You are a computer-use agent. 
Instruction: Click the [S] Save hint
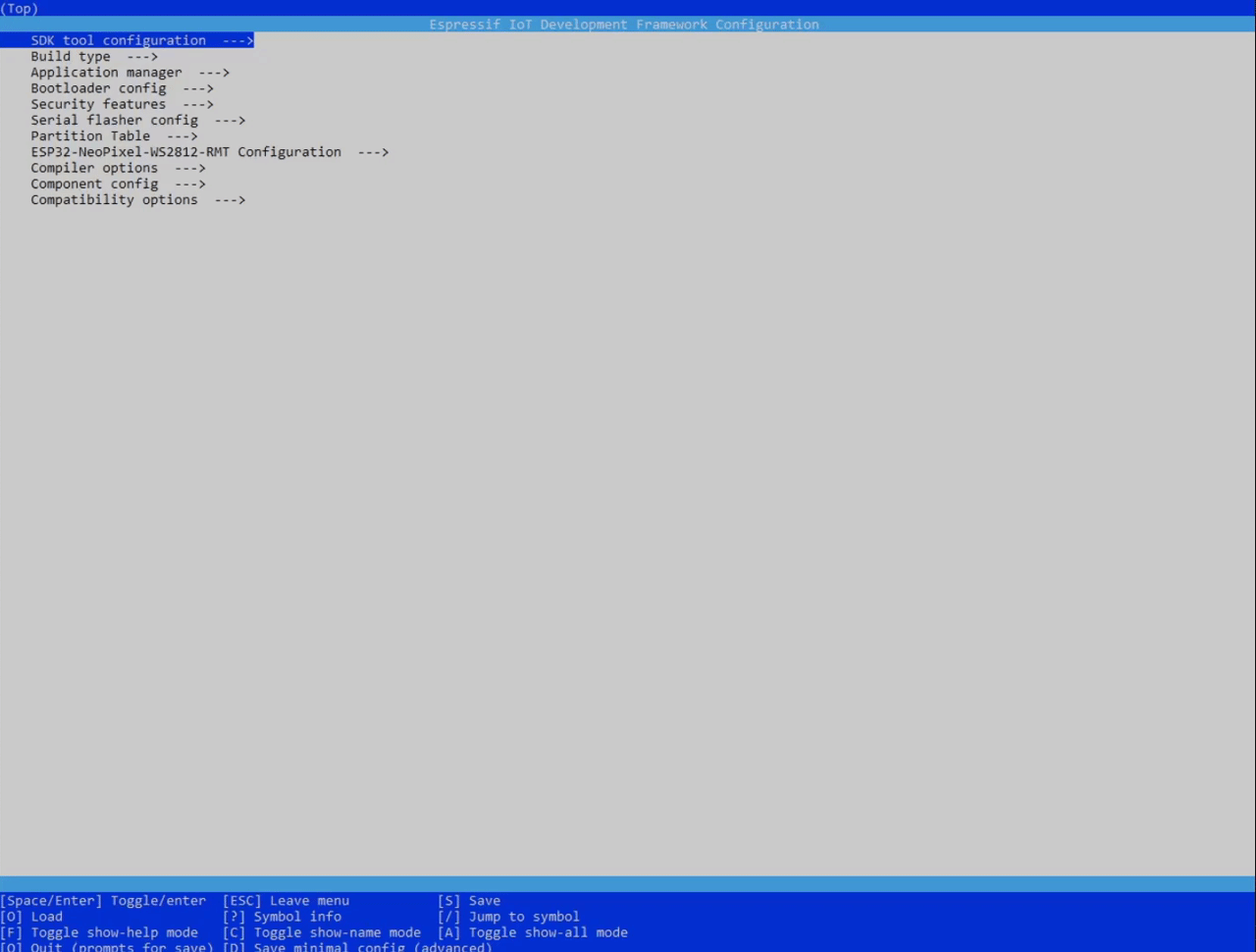[469, 900]
